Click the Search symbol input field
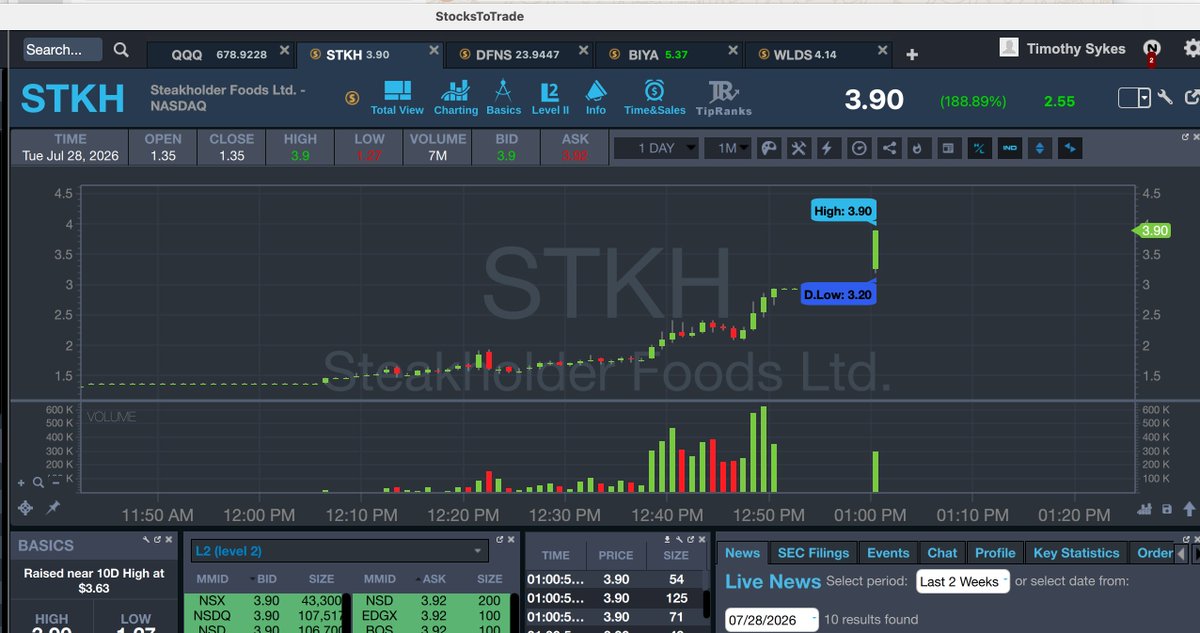The image size is (1200, 633). [x=62, y=49]
